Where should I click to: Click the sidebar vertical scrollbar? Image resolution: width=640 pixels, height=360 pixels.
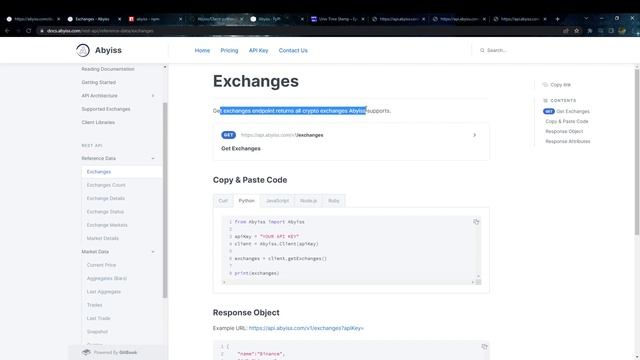(x=165, y=200)
